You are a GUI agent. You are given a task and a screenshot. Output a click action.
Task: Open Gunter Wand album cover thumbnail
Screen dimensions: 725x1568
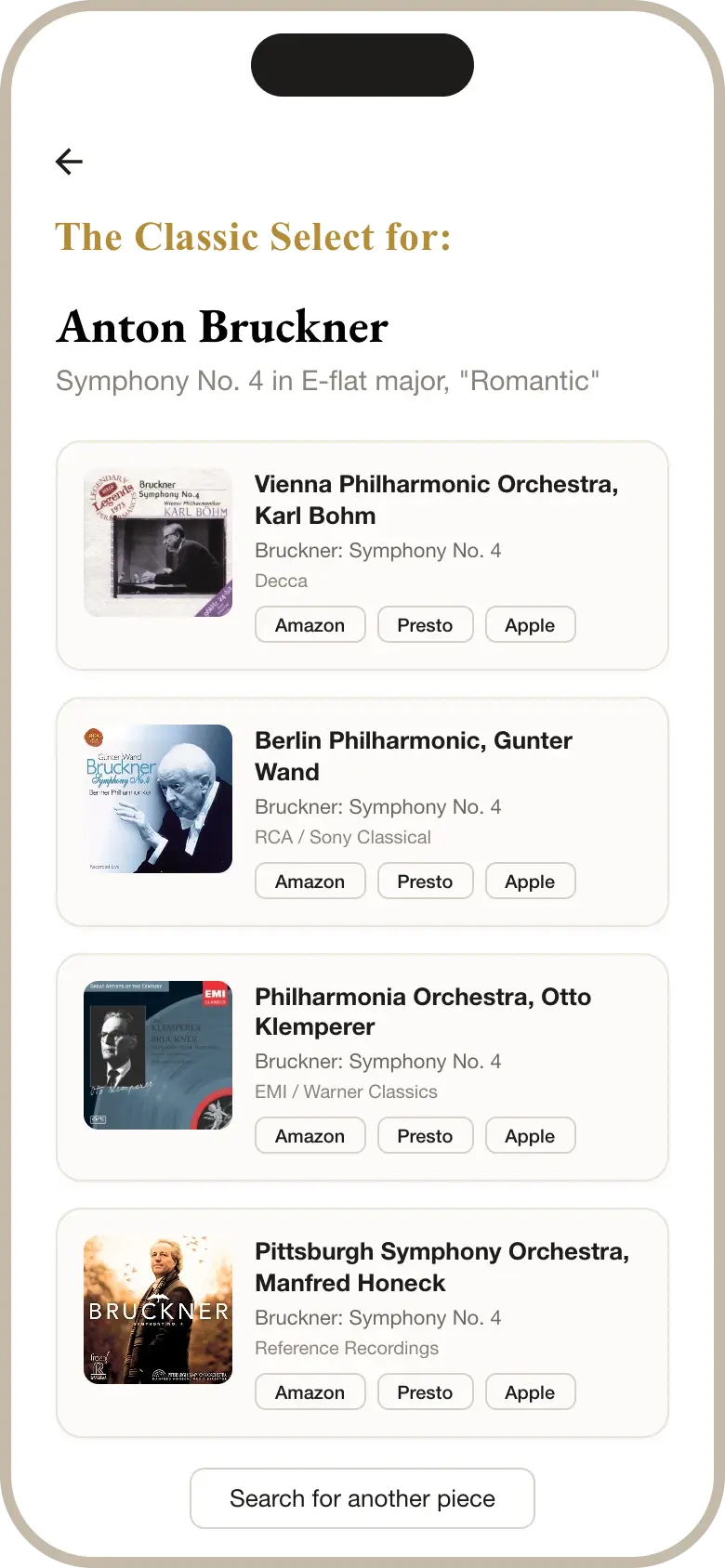pos(158,799)
